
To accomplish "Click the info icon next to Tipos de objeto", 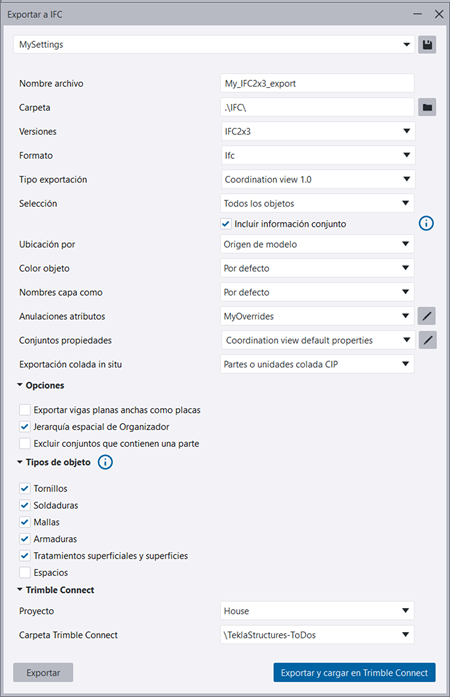I will [x=105, y=462].
